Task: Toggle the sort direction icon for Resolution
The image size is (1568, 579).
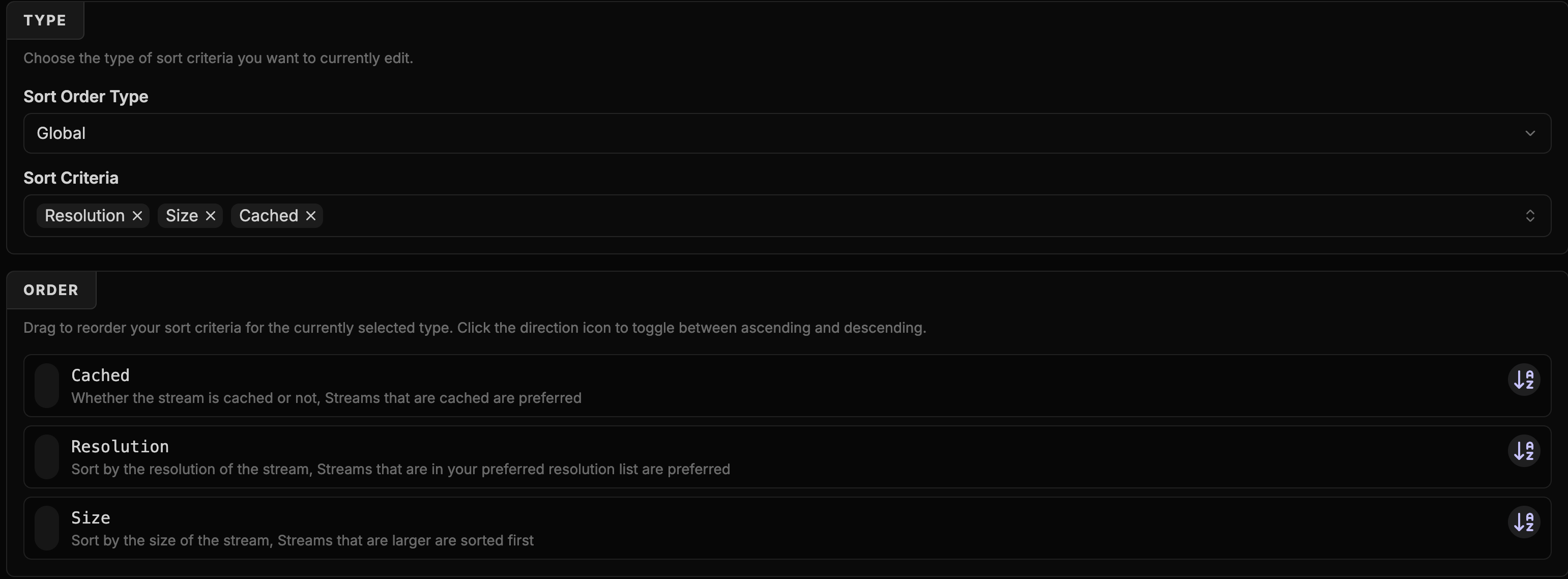Action: click(1524, 451)
